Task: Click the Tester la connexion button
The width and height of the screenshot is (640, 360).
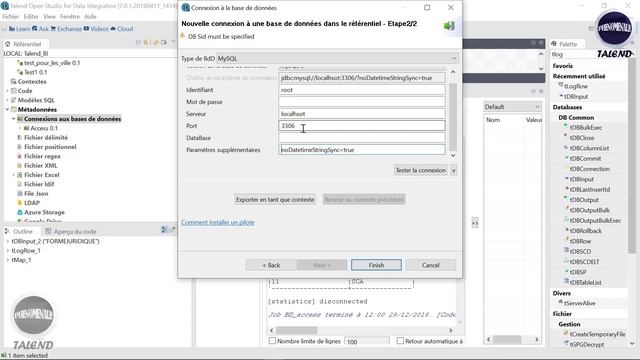Action: point(421,170)
